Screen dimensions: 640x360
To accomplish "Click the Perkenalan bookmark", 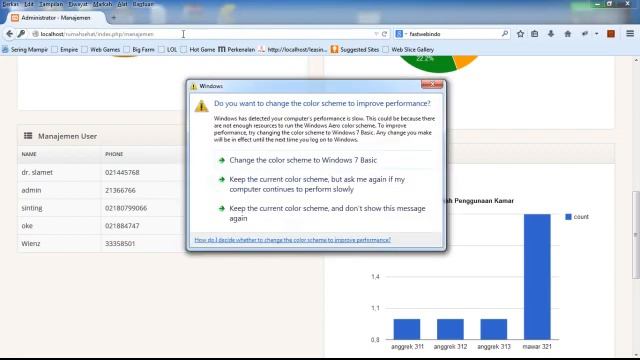I will coord(236,49).
